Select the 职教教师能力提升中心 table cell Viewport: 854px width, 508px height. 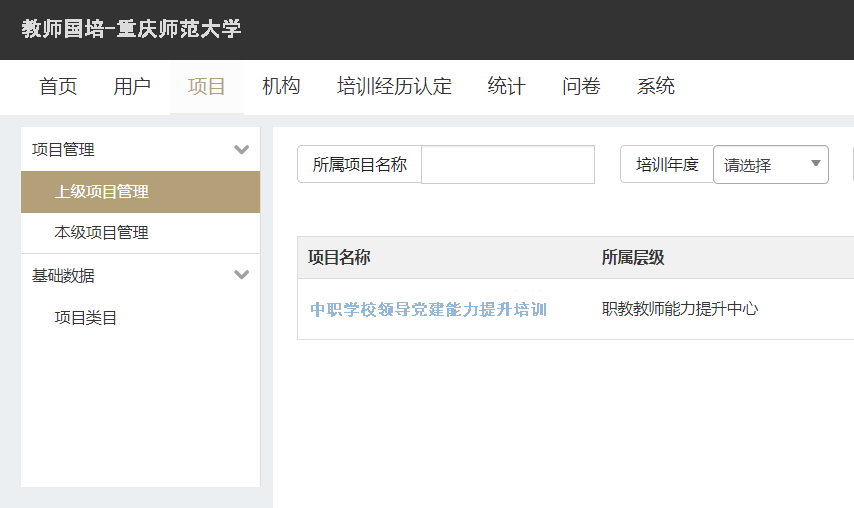[680, 309]
